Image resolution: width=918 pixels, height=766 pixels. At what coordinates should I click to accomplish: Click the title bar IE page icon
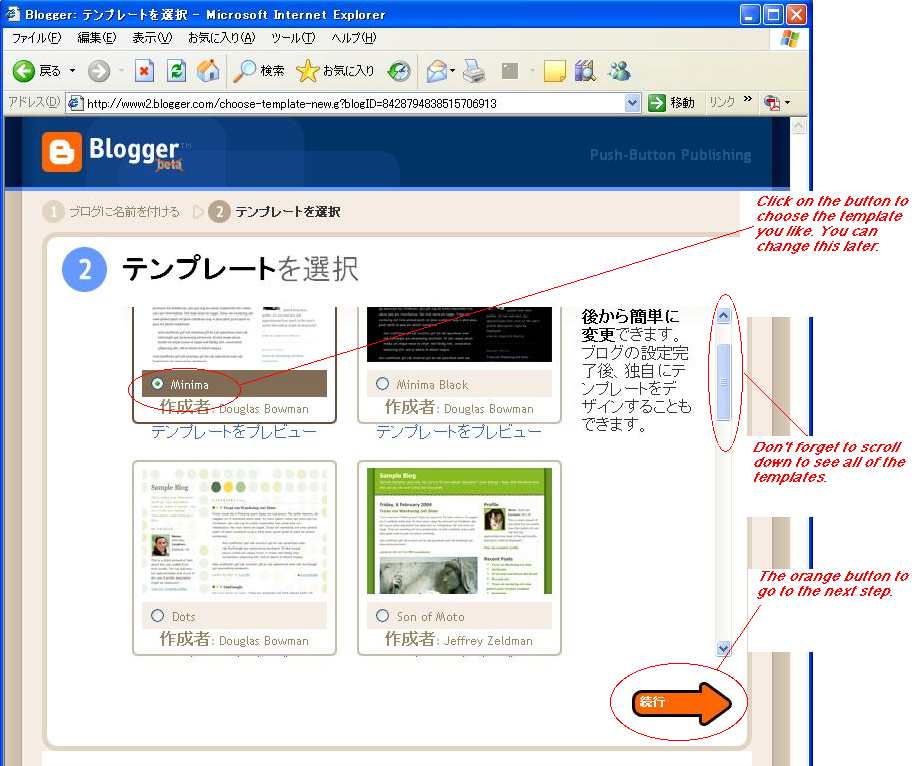[13, 13]
